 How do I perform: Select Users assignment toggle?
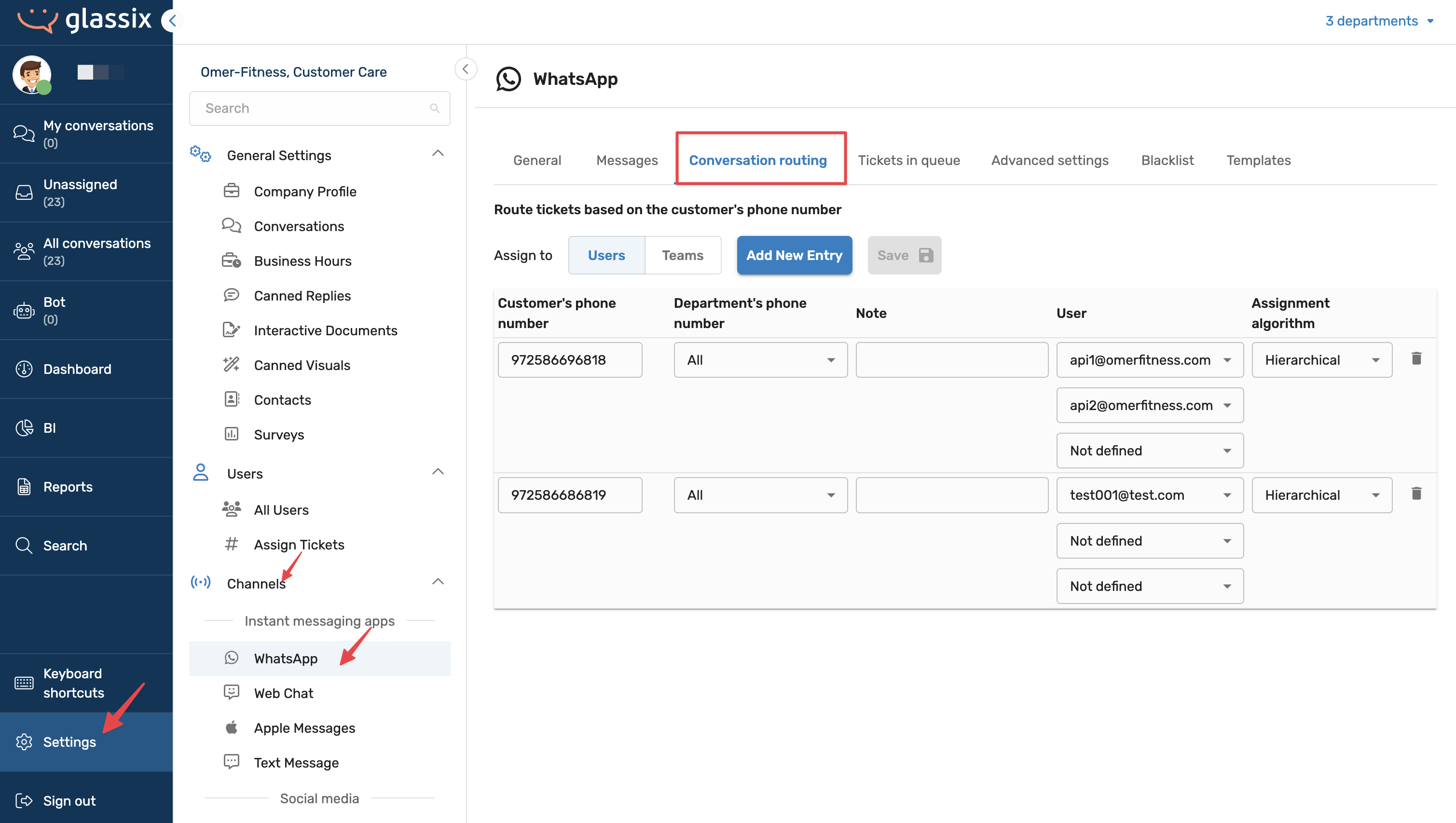(x=606, y=255)
